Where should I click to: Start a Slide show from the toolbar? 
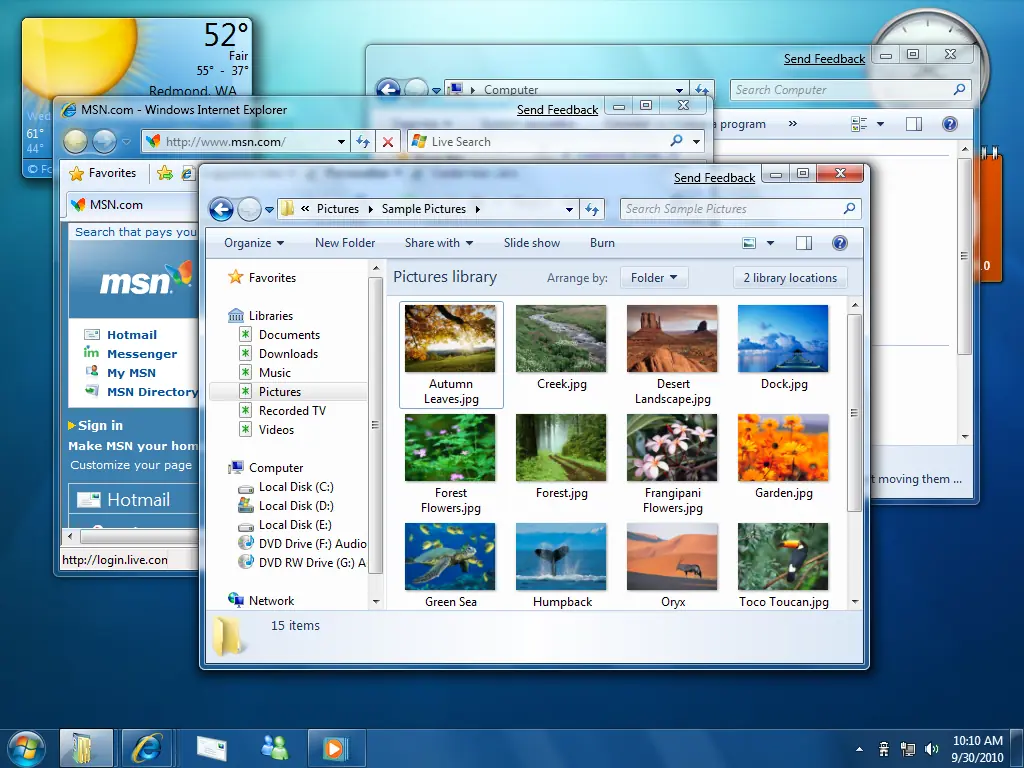(x=531, y=242)
